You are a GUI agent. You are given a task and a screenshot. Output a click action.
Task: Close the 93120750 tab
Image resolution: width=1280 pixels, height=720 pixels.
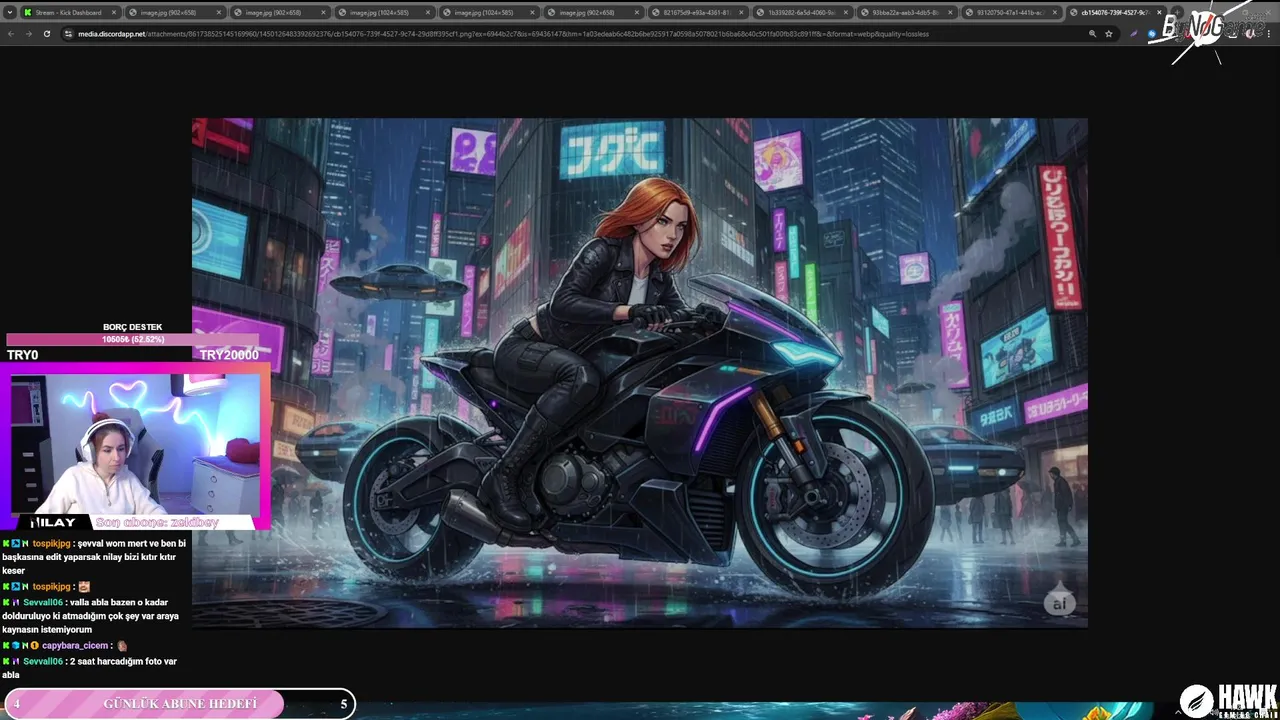1054,13
